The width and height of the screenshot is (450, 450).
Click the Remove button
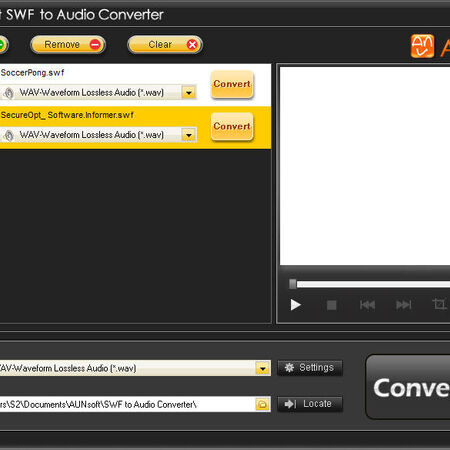point(68,45)
